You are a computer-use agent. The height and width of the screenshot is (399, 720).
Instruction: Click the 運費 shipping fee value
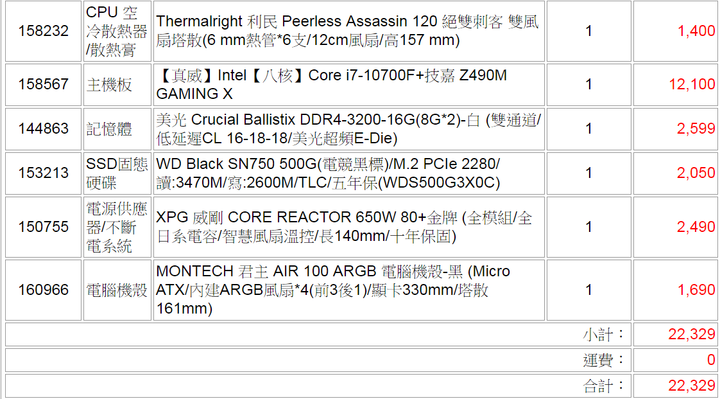coord(711,360)
